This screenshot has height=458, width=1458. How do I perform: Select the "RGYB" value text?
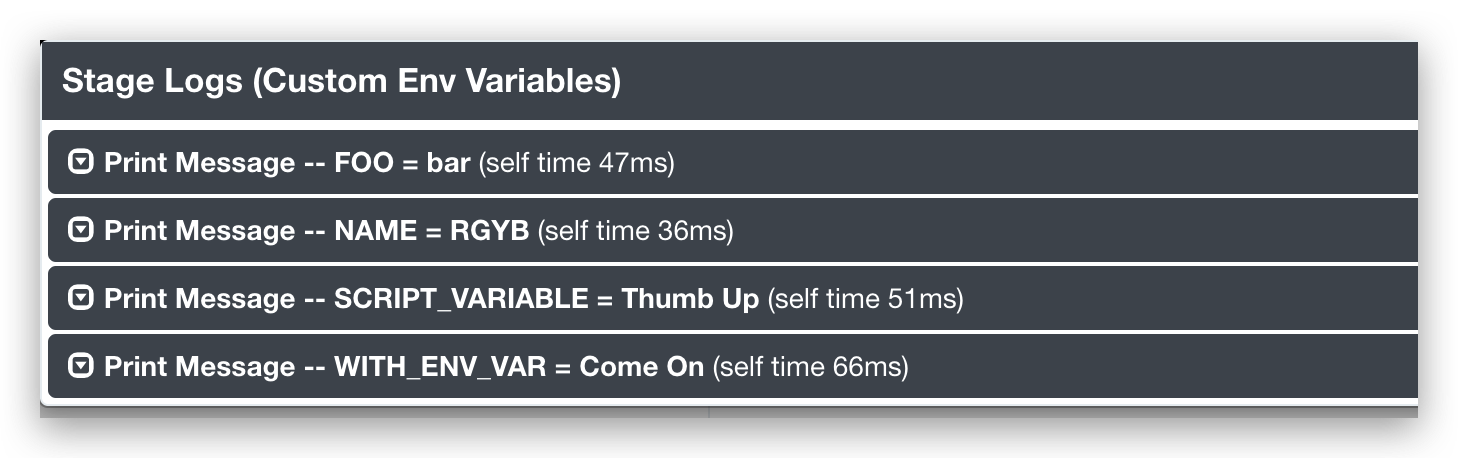point(490,231)
